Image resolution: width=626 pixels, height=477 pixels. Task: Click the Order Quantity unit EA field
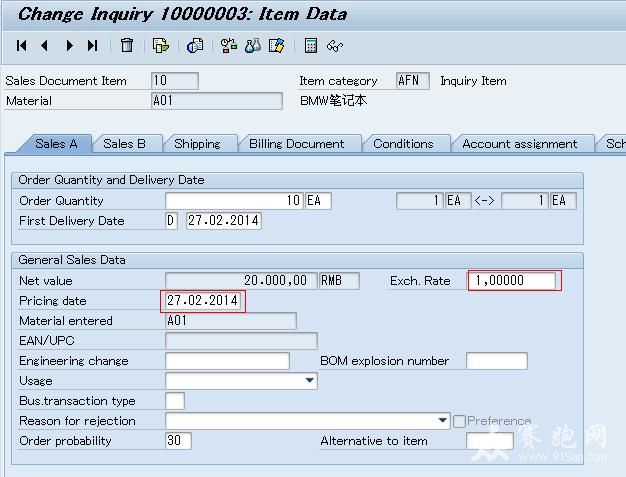(x=318, y=200)
